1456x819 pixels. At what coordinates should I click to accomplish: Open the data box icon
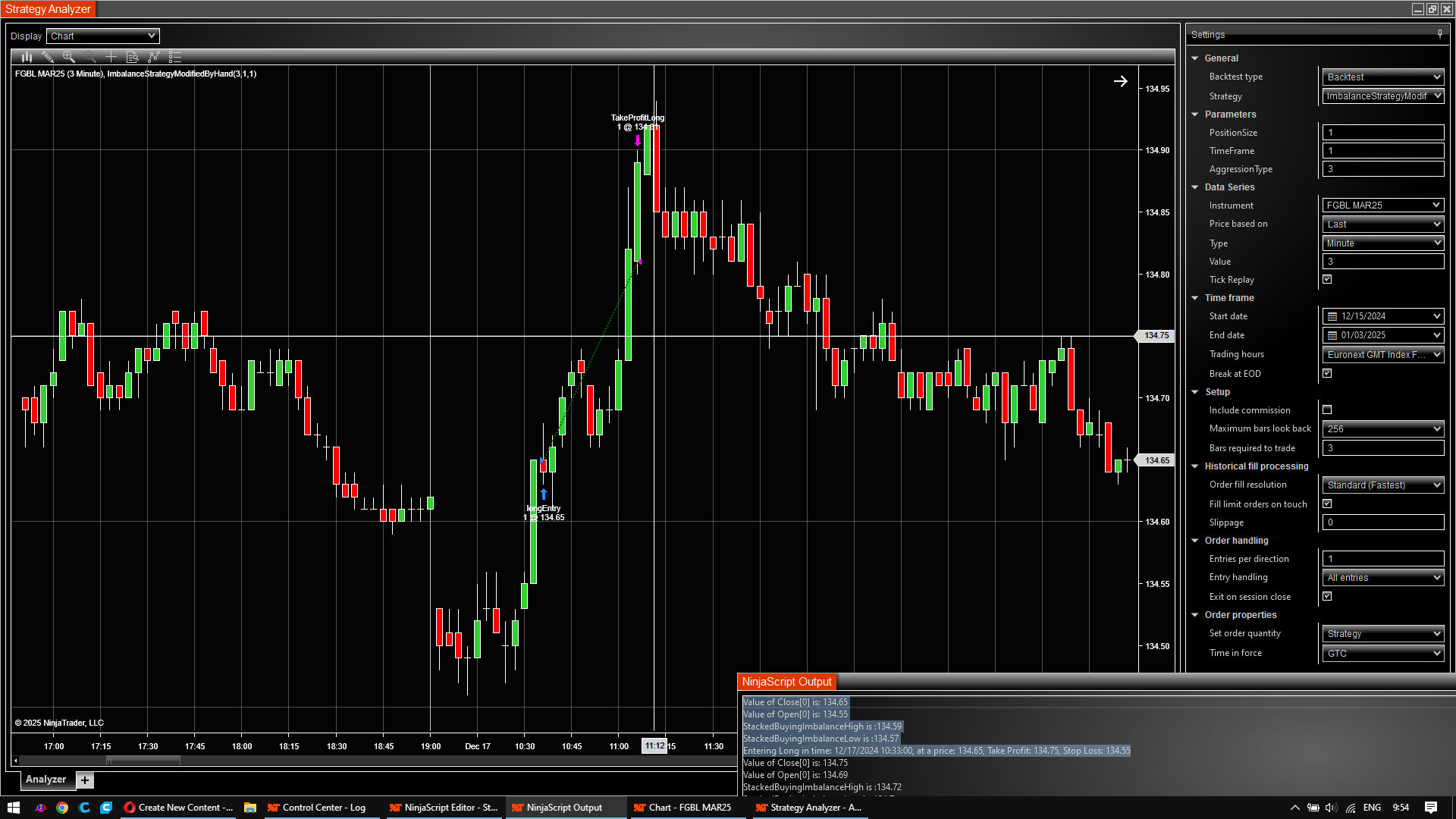click(132, 57)
